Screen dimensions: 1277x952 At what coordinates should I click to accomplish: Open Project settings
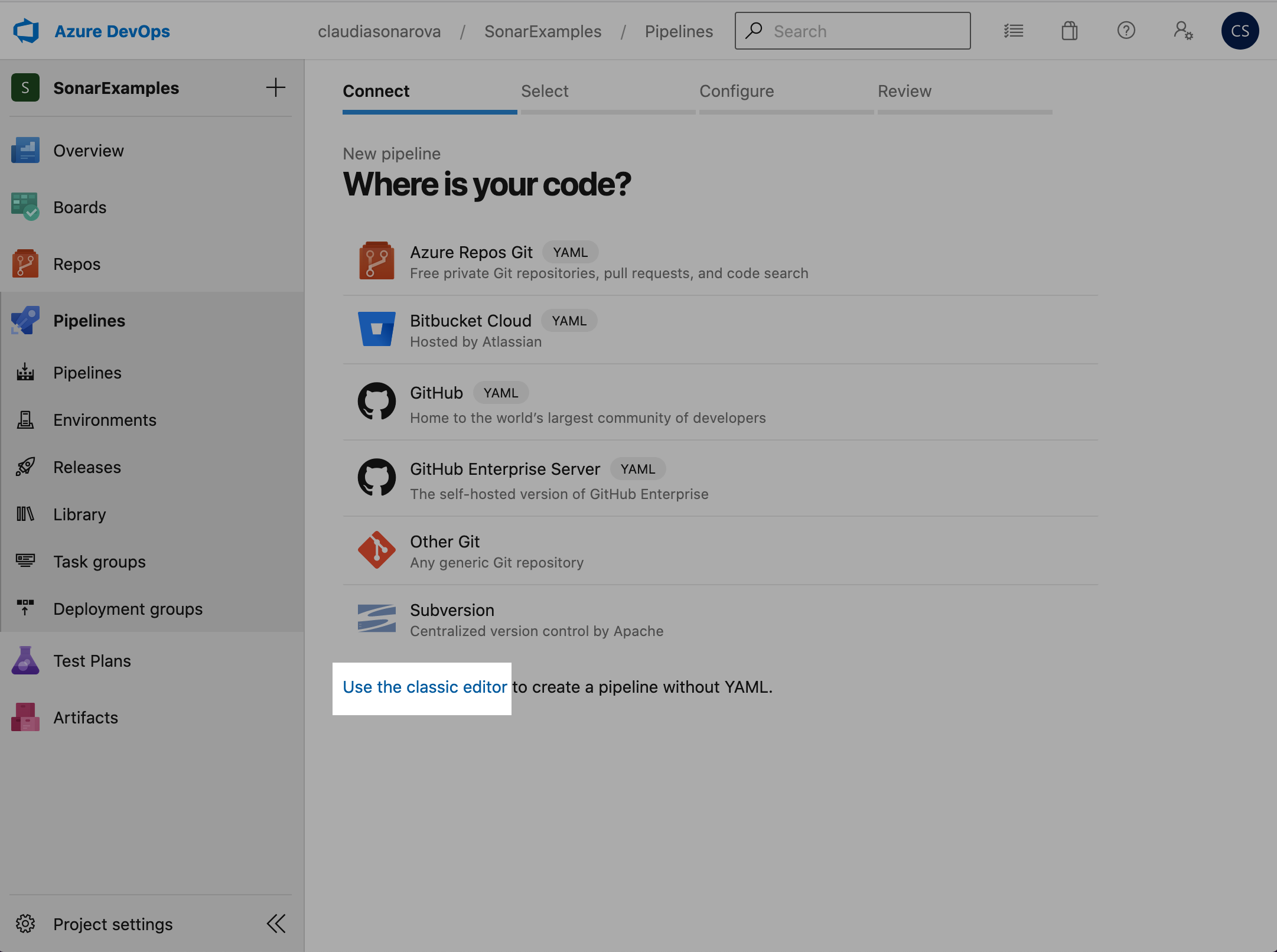point(113,924)
